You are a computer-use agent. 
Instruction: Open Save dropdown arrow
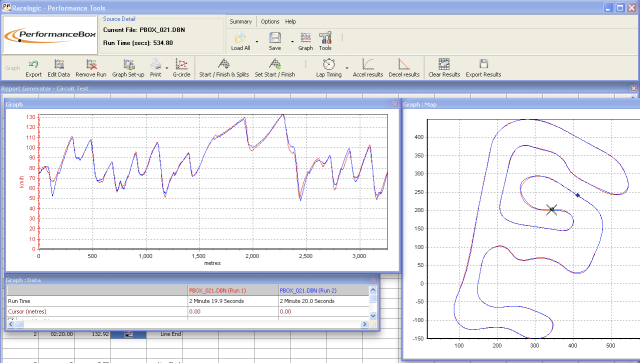coord(292,41)
